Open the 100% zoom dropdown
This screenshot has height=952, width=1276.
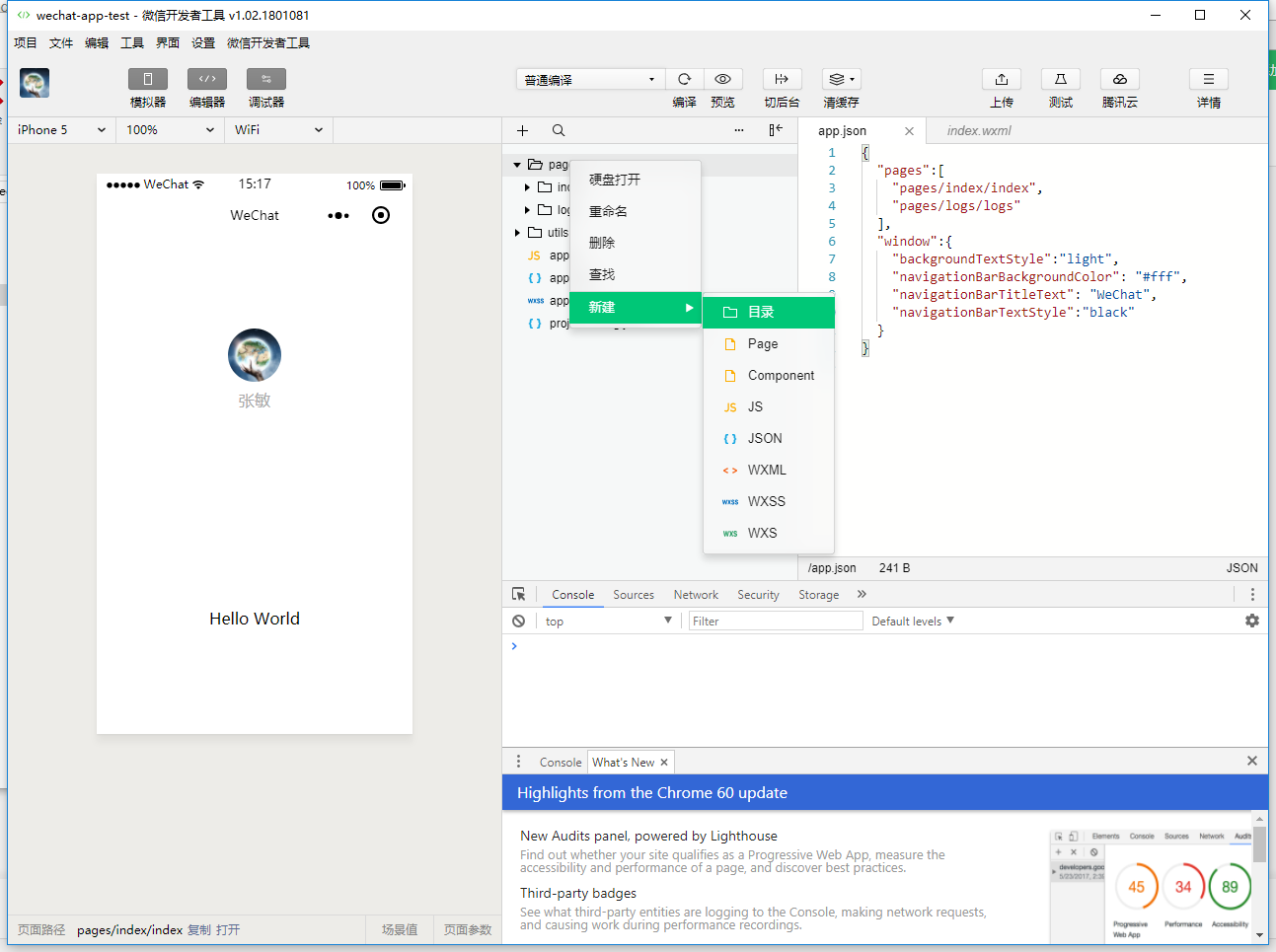point(170,129)
